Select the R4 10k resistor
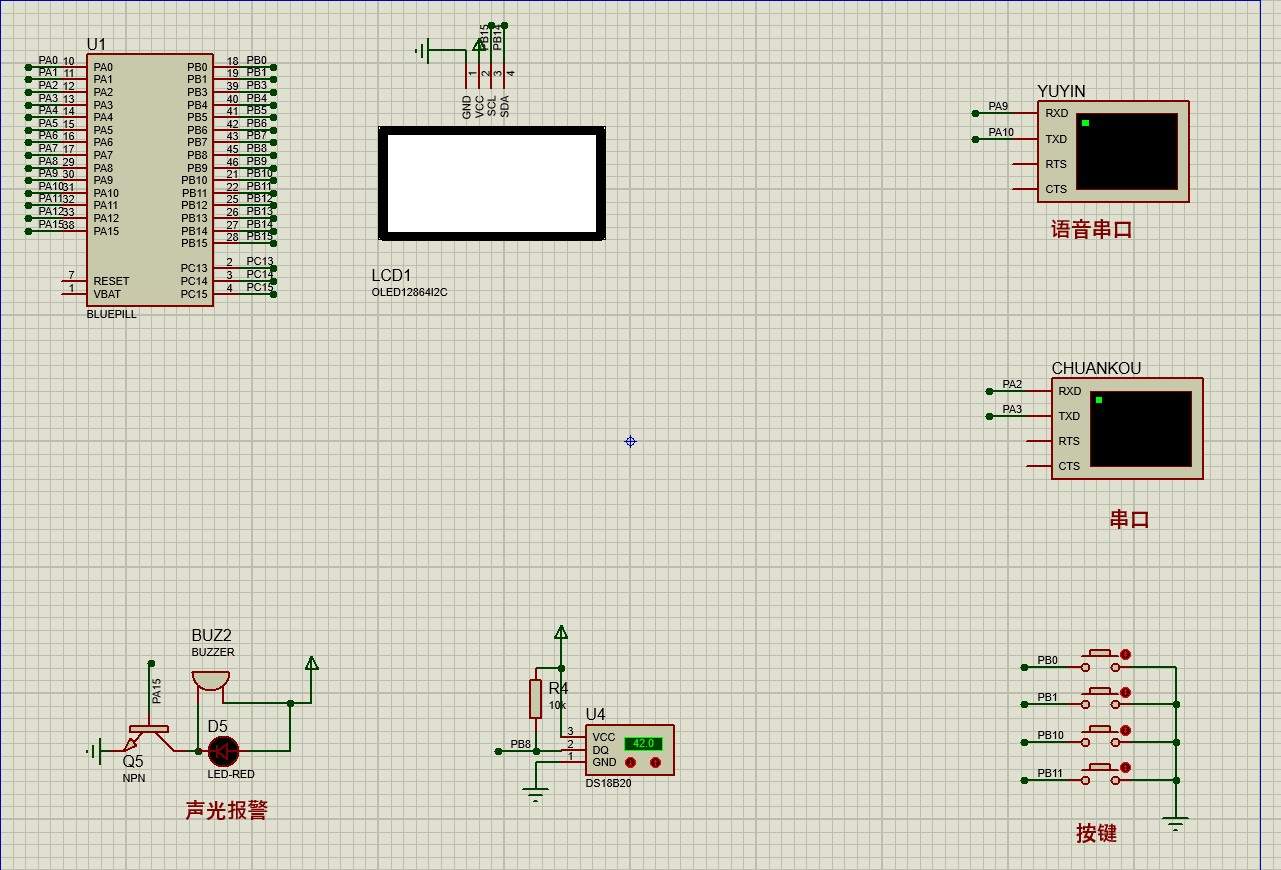Screen dimensions: 1281x870 [536, 698]
